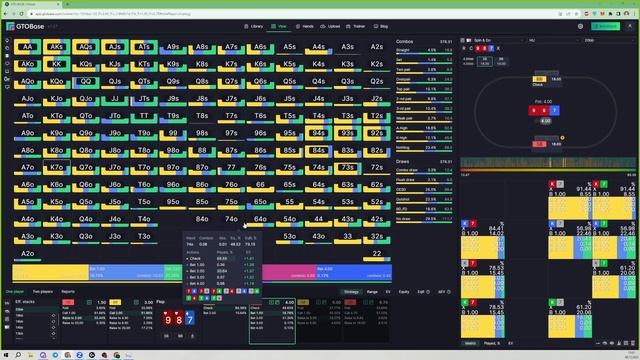This screenshot has width=640, height=360.
Task: Click the yellow player action tag near 3.00
Action: tap(115, 302)
